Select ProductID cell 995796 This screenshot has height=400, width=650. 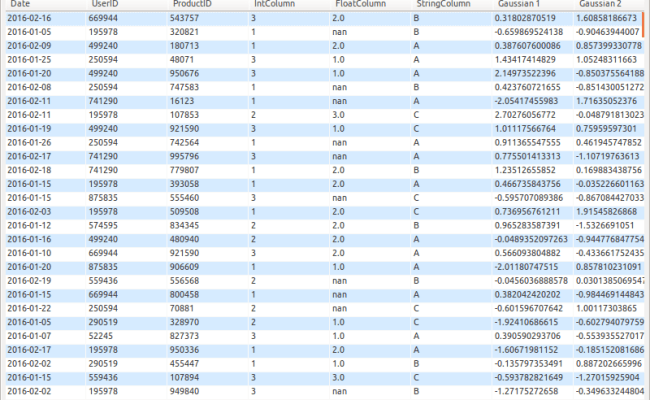click(184, 156)
